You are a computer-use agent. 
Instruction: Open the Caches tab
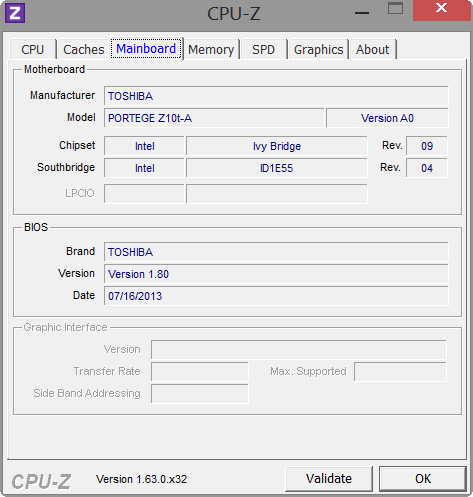84,50
